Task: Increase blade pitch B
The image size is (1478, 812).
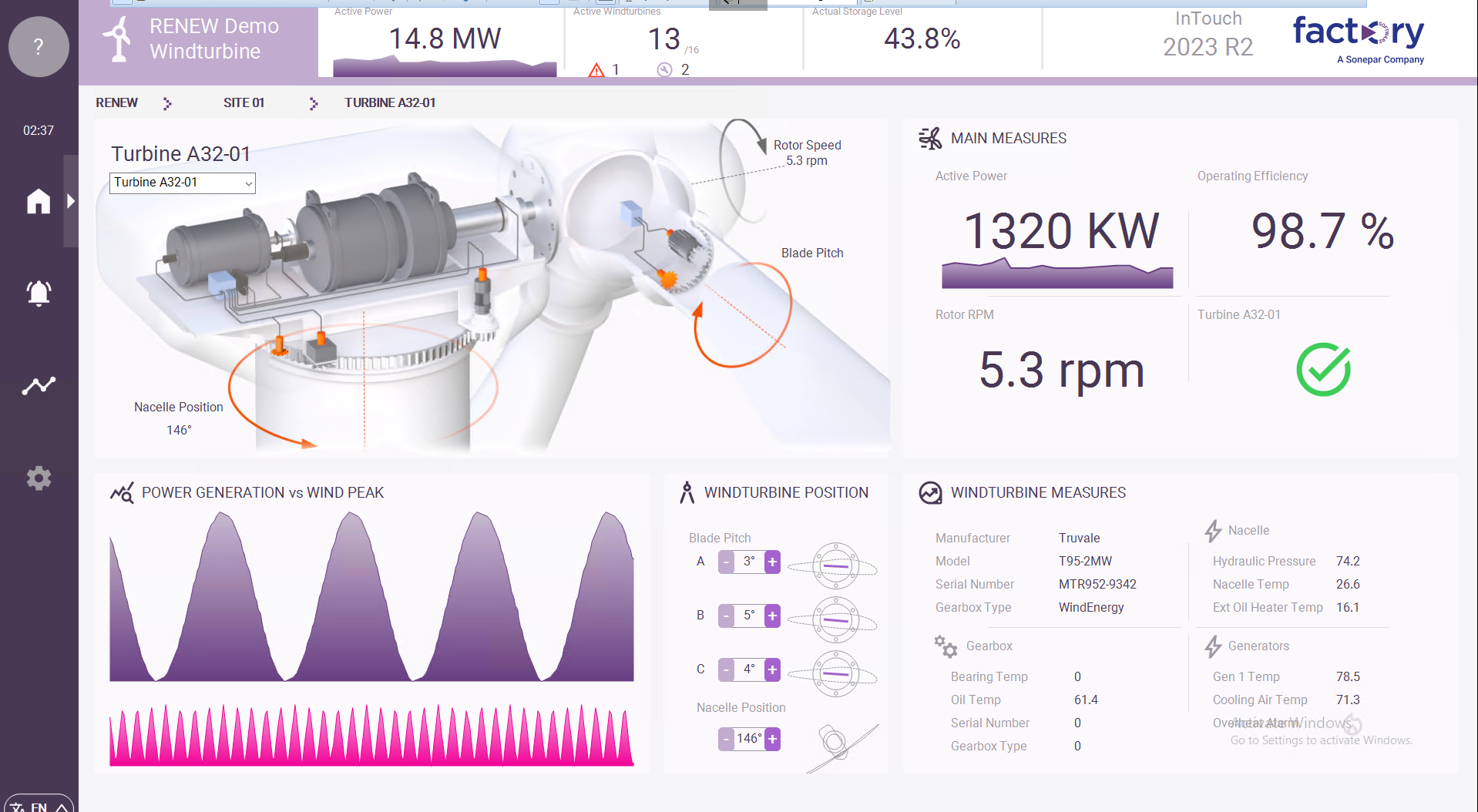Action: (772, 616)
